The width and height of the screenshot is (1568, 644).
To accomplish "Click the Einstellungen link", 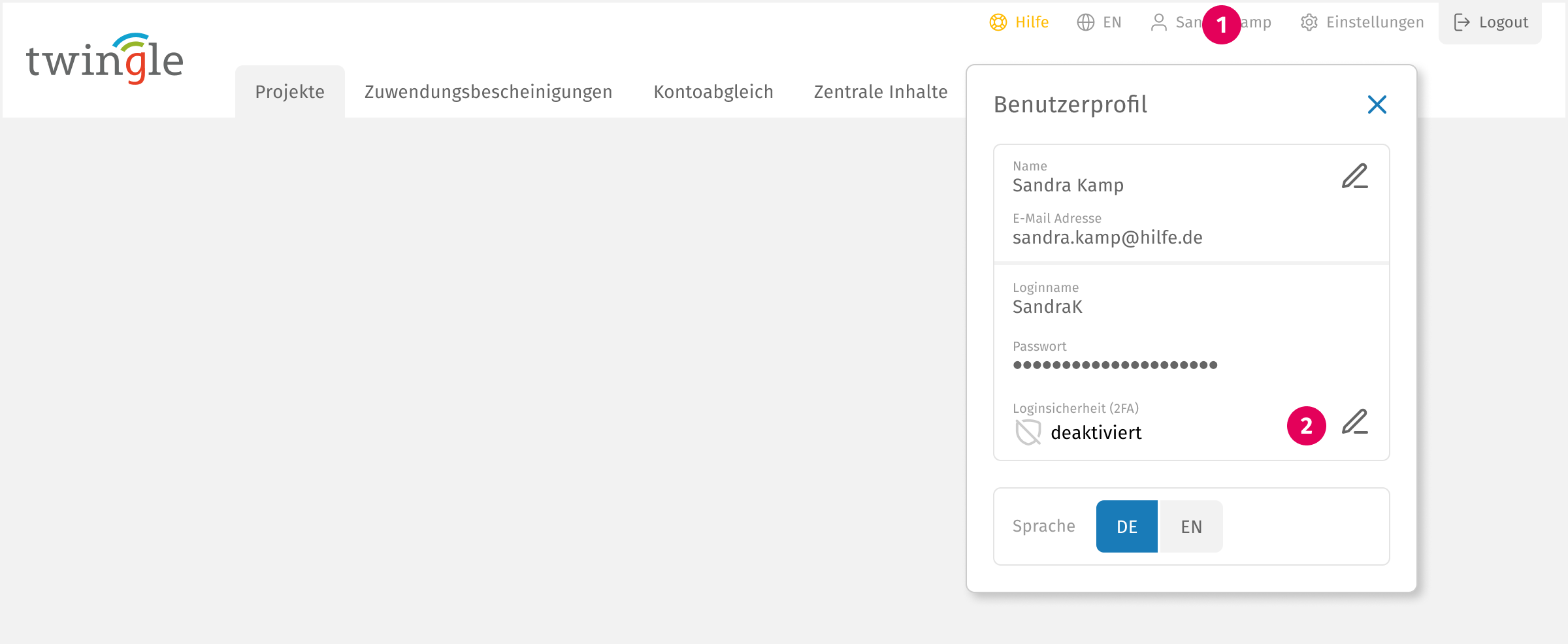I will (1375, 23).
